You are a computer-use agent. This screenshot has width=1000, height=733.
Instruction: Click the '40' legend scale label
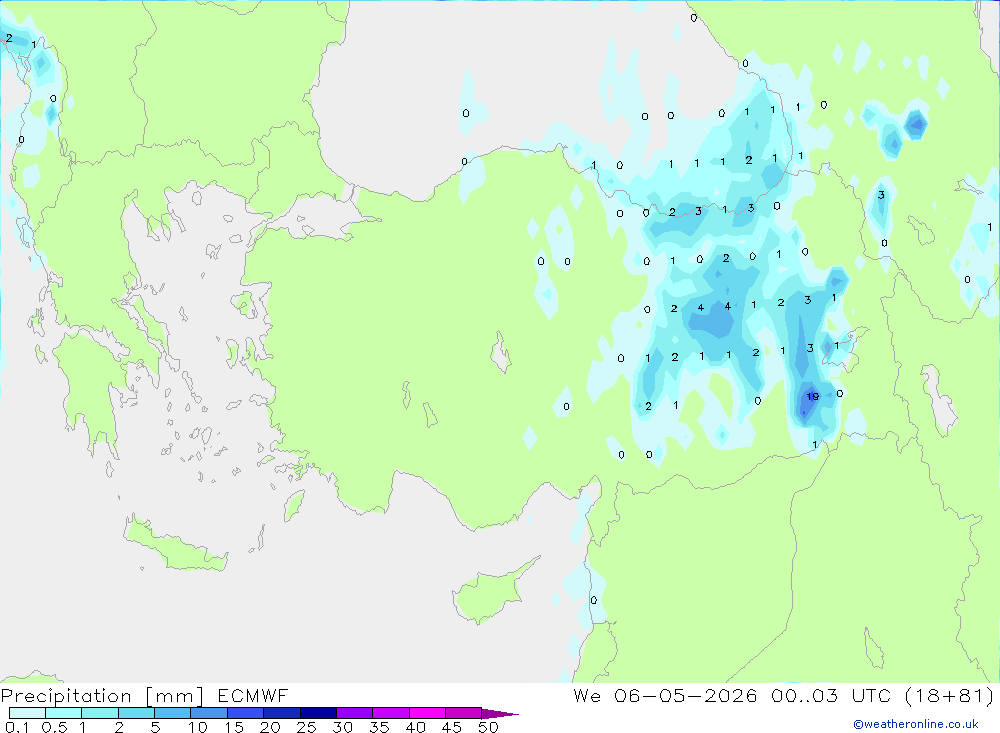coord(416,727)
